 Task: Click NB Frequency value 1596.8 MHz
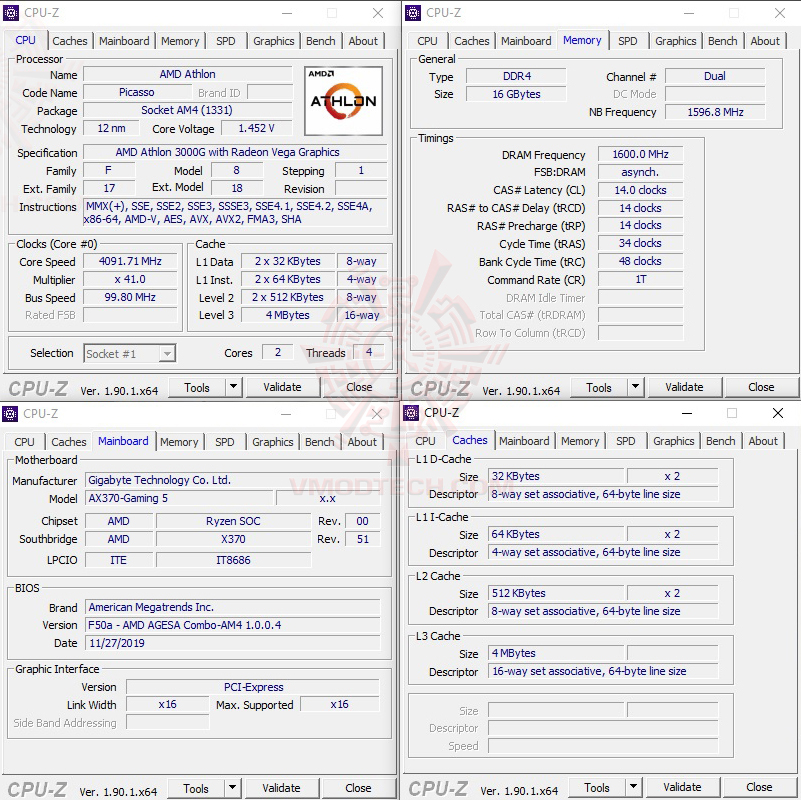(715, 112)
